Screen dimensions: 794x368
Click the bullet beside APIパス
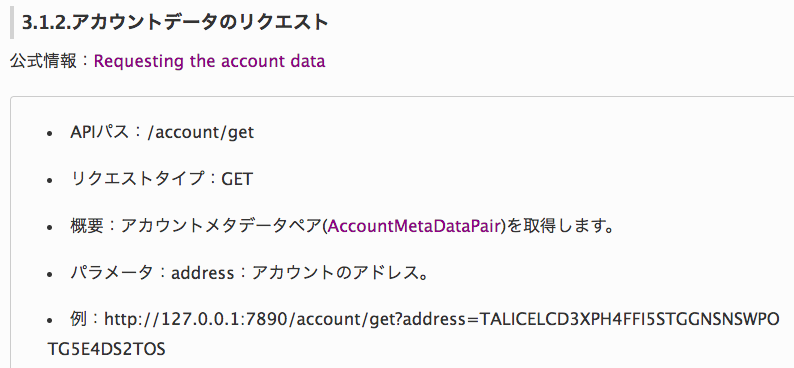coord(49,134)
